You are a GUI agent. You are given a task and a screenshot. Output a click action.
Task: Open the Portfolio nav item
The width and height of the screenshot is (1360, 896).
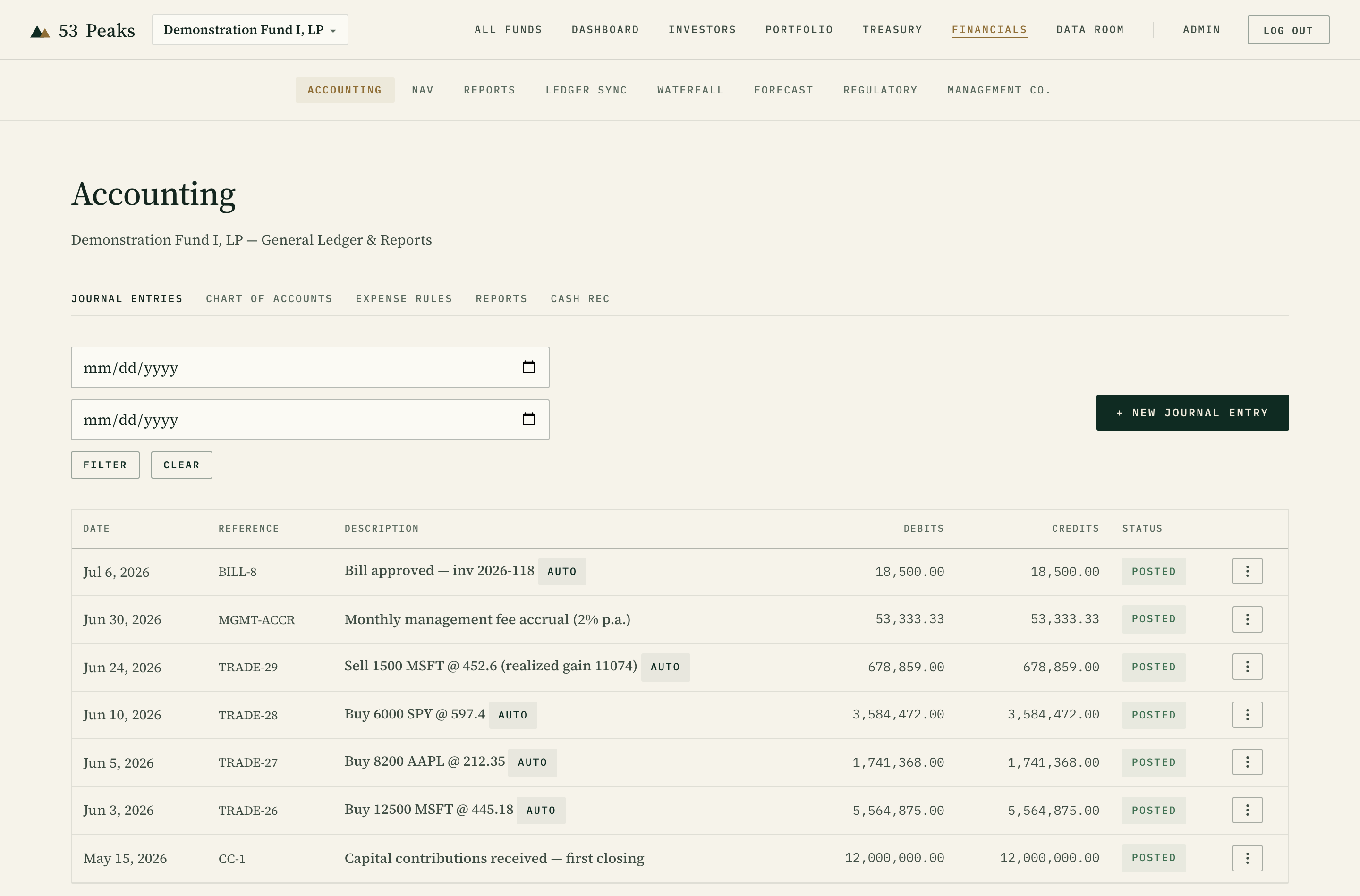pos(799,30)
